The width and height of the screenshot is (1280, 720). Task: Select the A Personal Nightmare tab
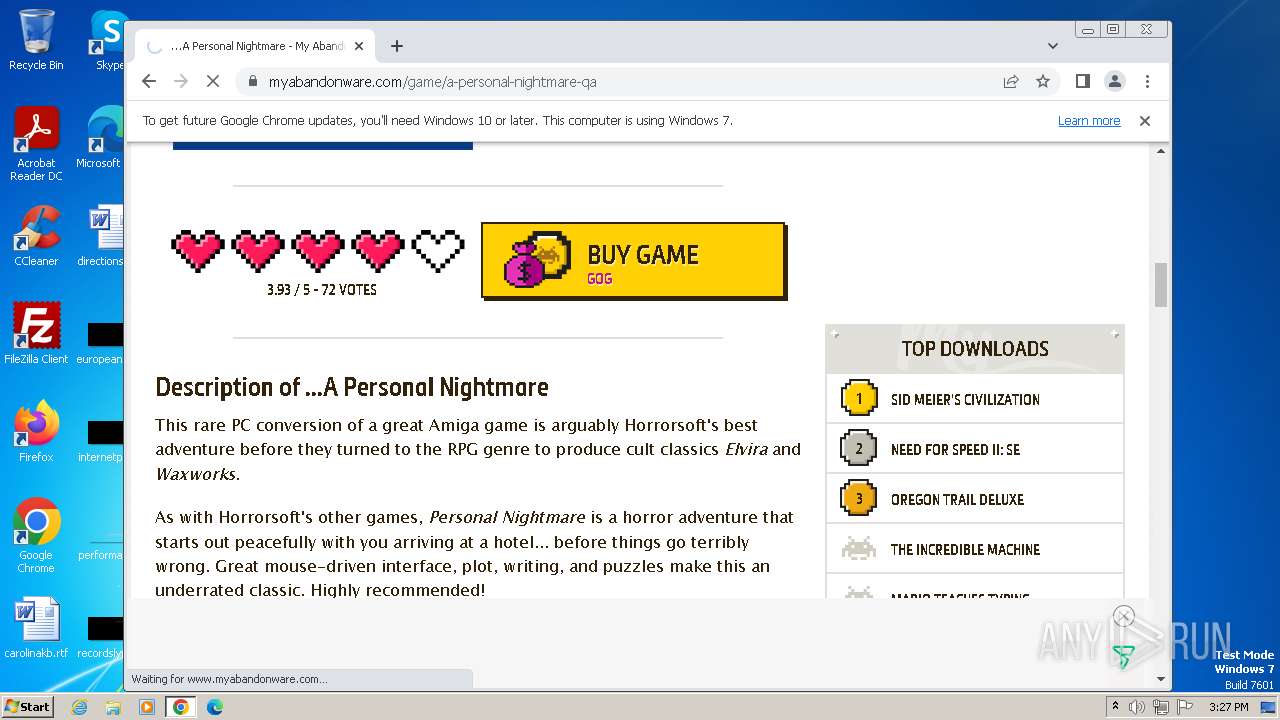[255, 46]
